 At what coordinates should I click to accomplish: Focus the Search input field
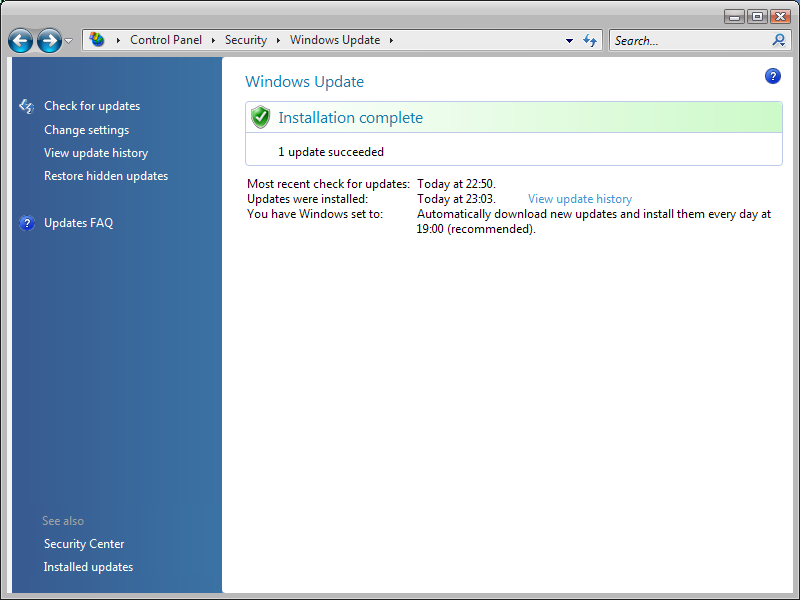tap(691, 40)
